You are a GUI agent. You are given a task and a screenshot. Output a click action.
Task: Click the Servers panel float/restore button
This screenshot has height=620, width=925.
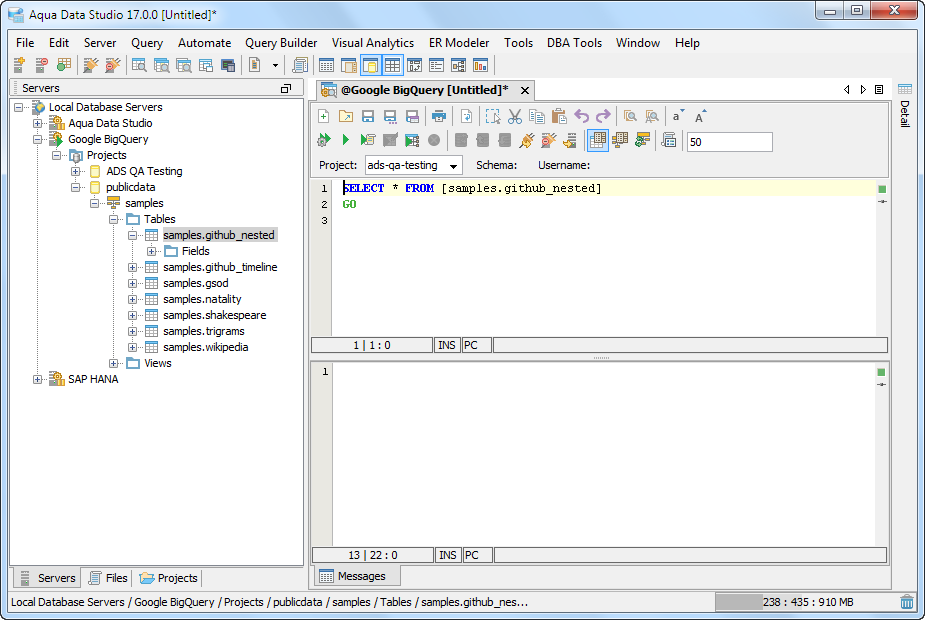(x=286, y=88)
